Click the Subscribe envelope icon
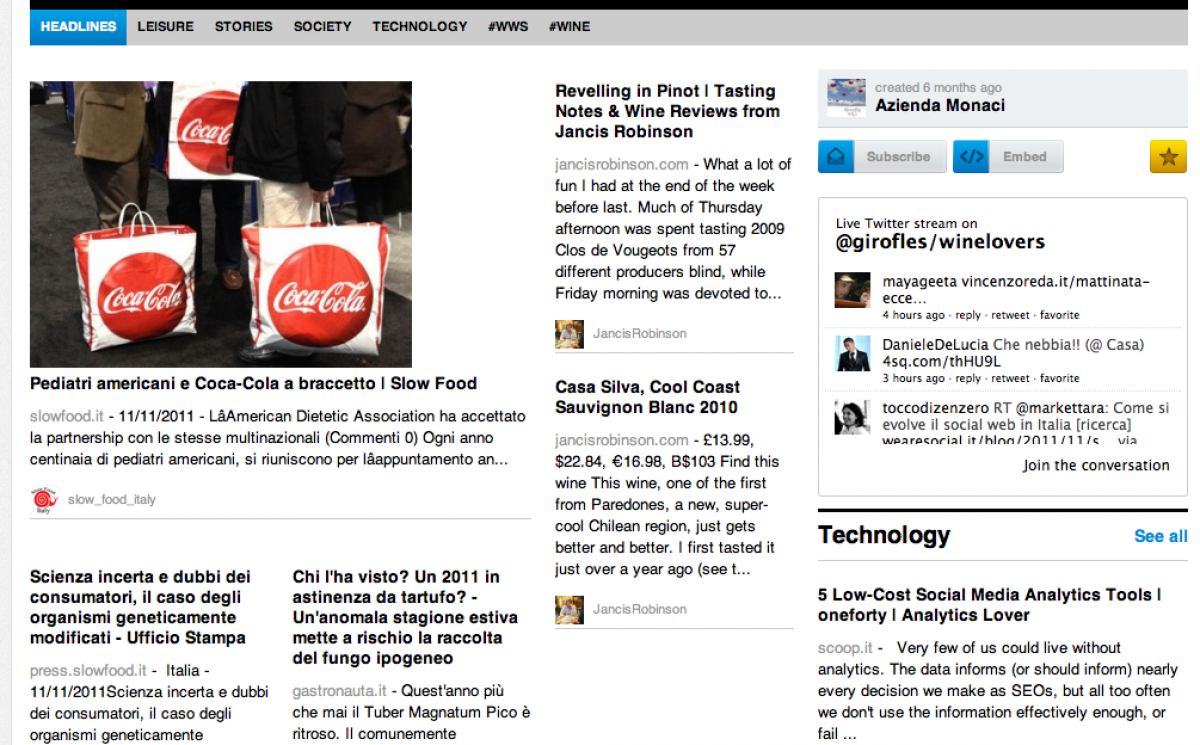Image resolution: width=1200 pixels, height=745 pixels. pos(836,157)
